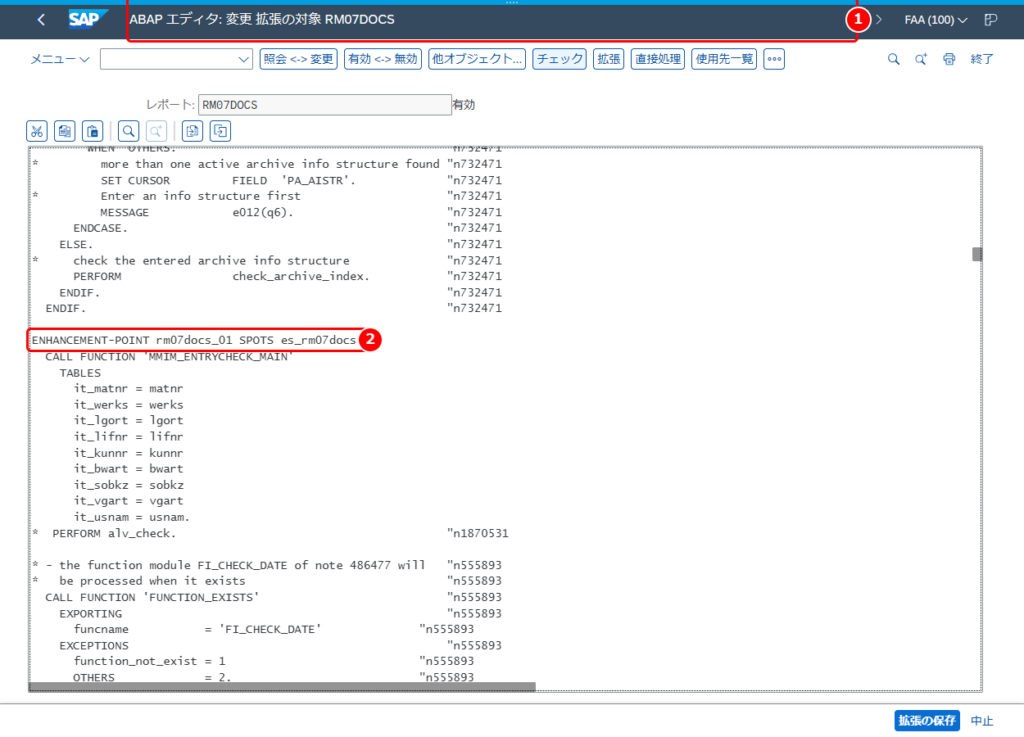1024x737 pixels.
Task: Click the レポート field showing RM07DOCS
Action: coord(325,105)
